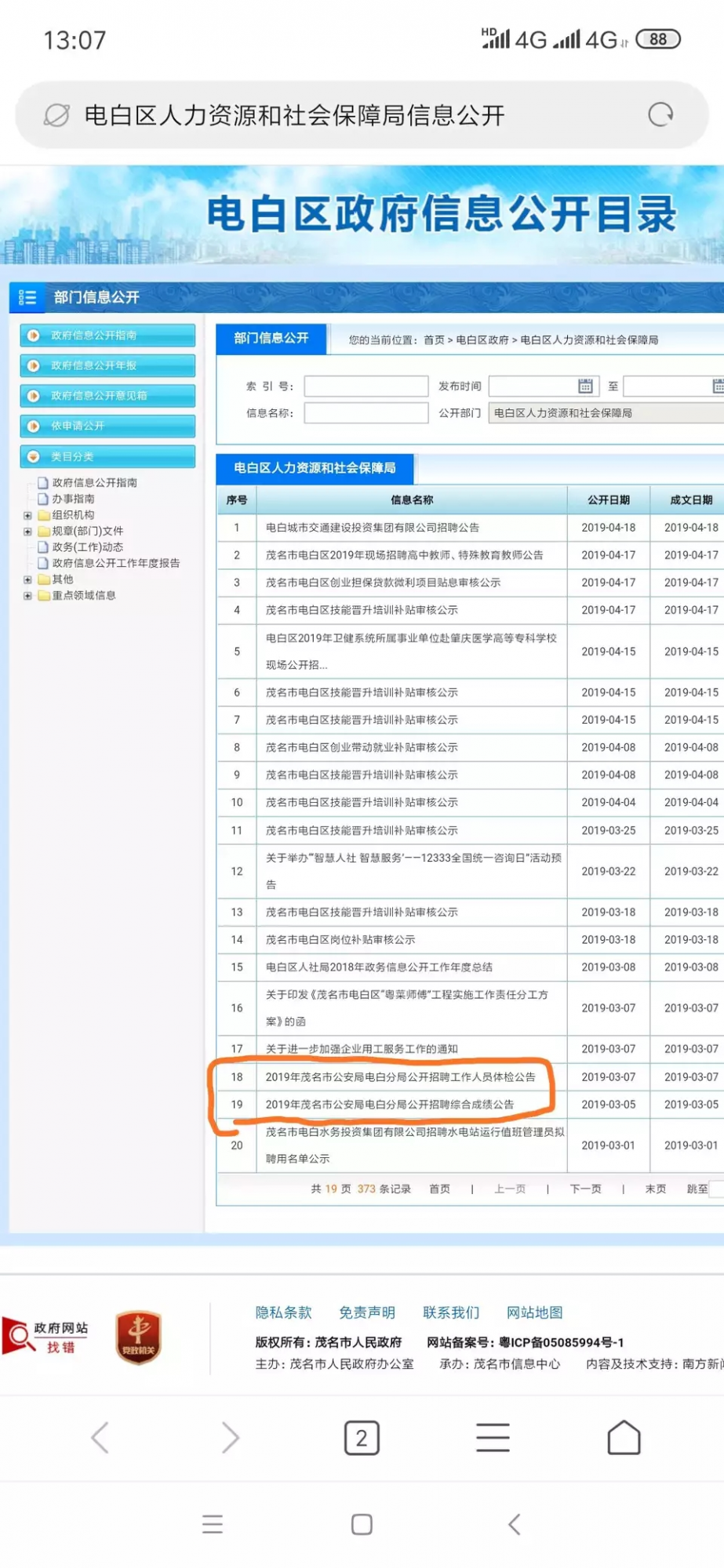This screenshot has width=724, height=1568.
Task: Expand the 规章(部门)文件 tree node
Action: point(27,532)
